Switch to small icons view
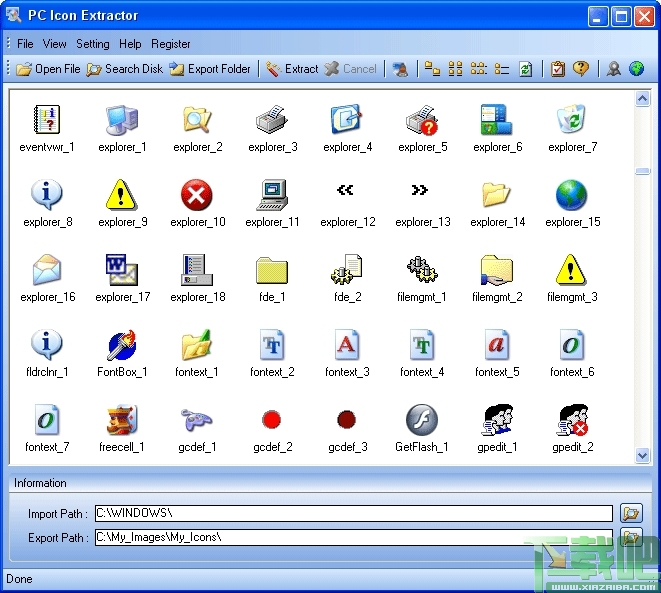This screenshot has width=661, height=593. click(x=455, y=68)
